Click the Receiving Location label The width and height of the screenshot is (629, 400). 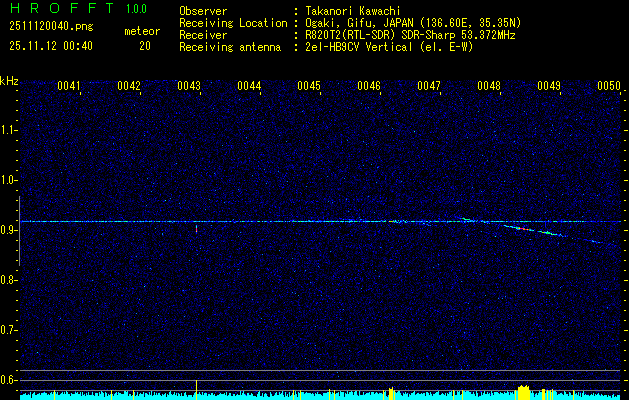[233, 23]
